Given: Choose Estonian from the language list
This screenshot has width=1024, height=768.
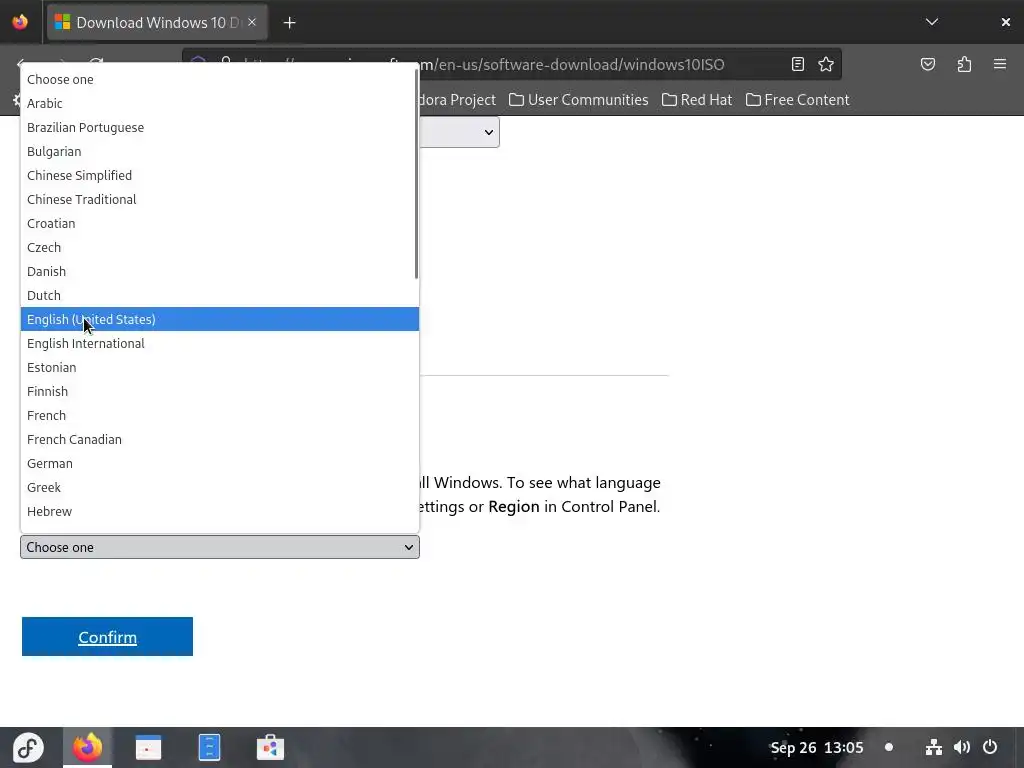Looking at the screenshot, I should click(x=219, y=368).
